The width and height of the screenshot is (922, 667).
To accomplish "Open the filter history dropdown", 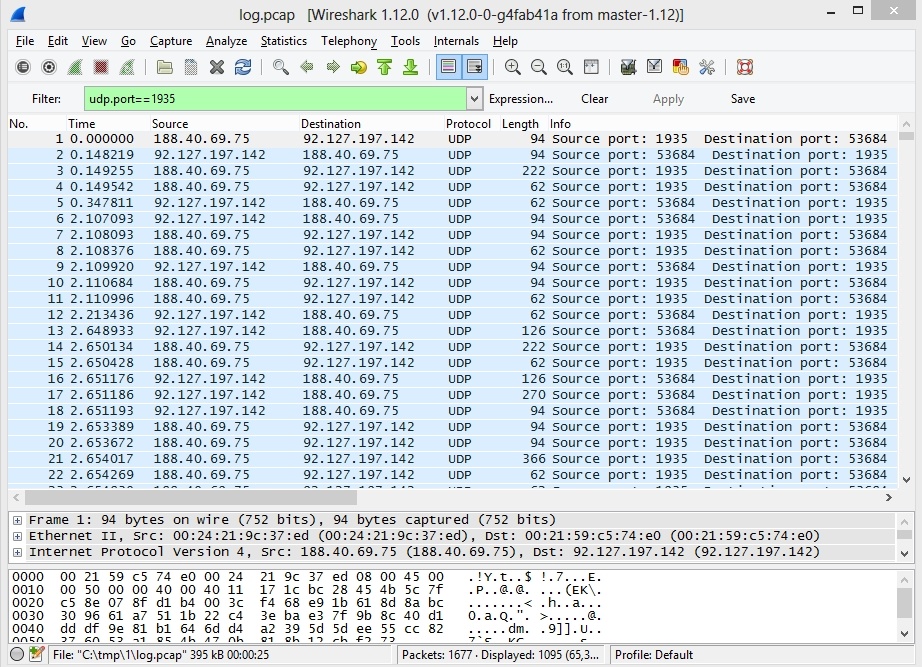I will pos(474,99).
